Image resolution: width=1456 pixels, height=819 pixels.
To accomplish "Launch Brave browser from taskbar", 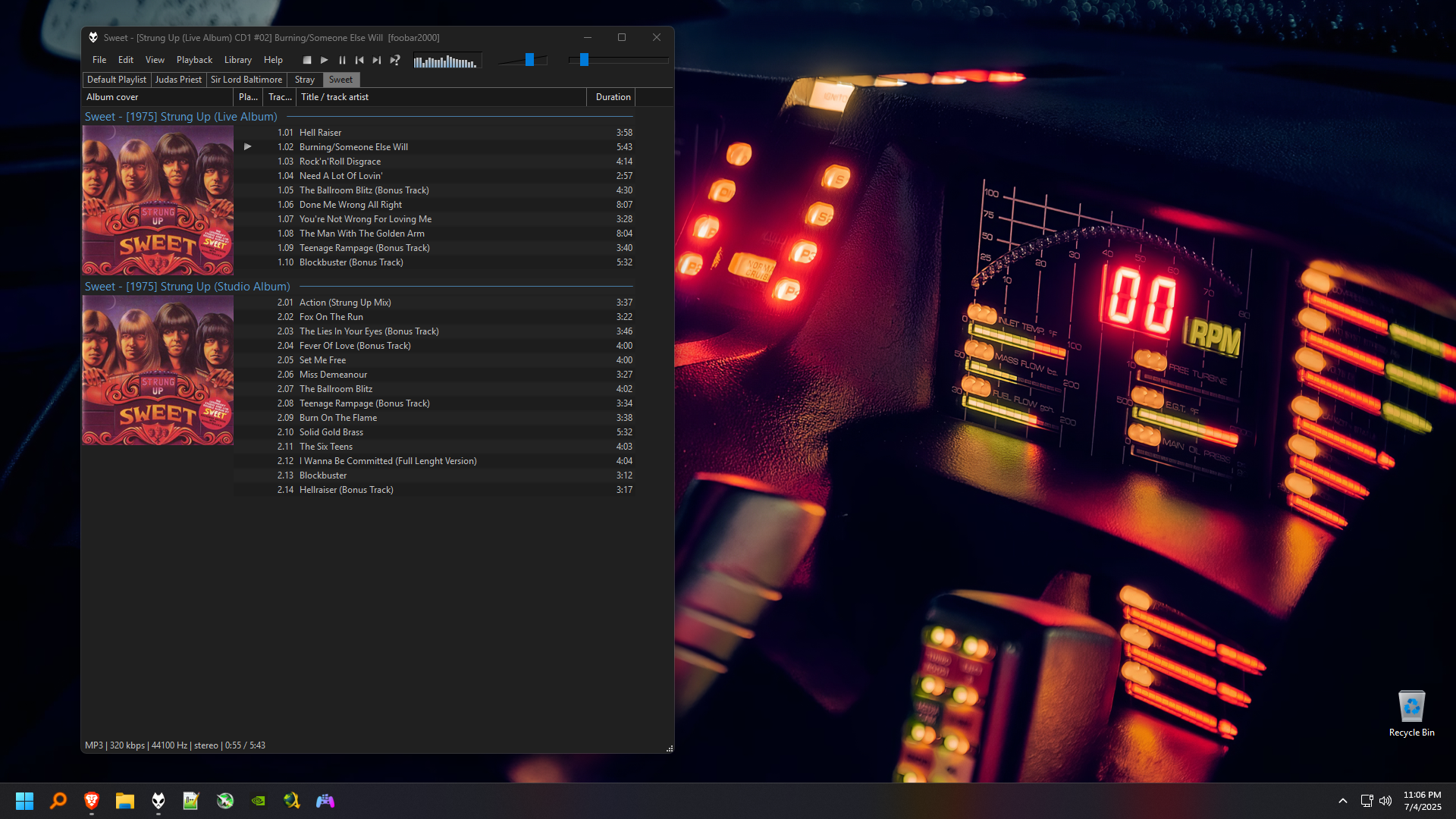I will 92,801.
